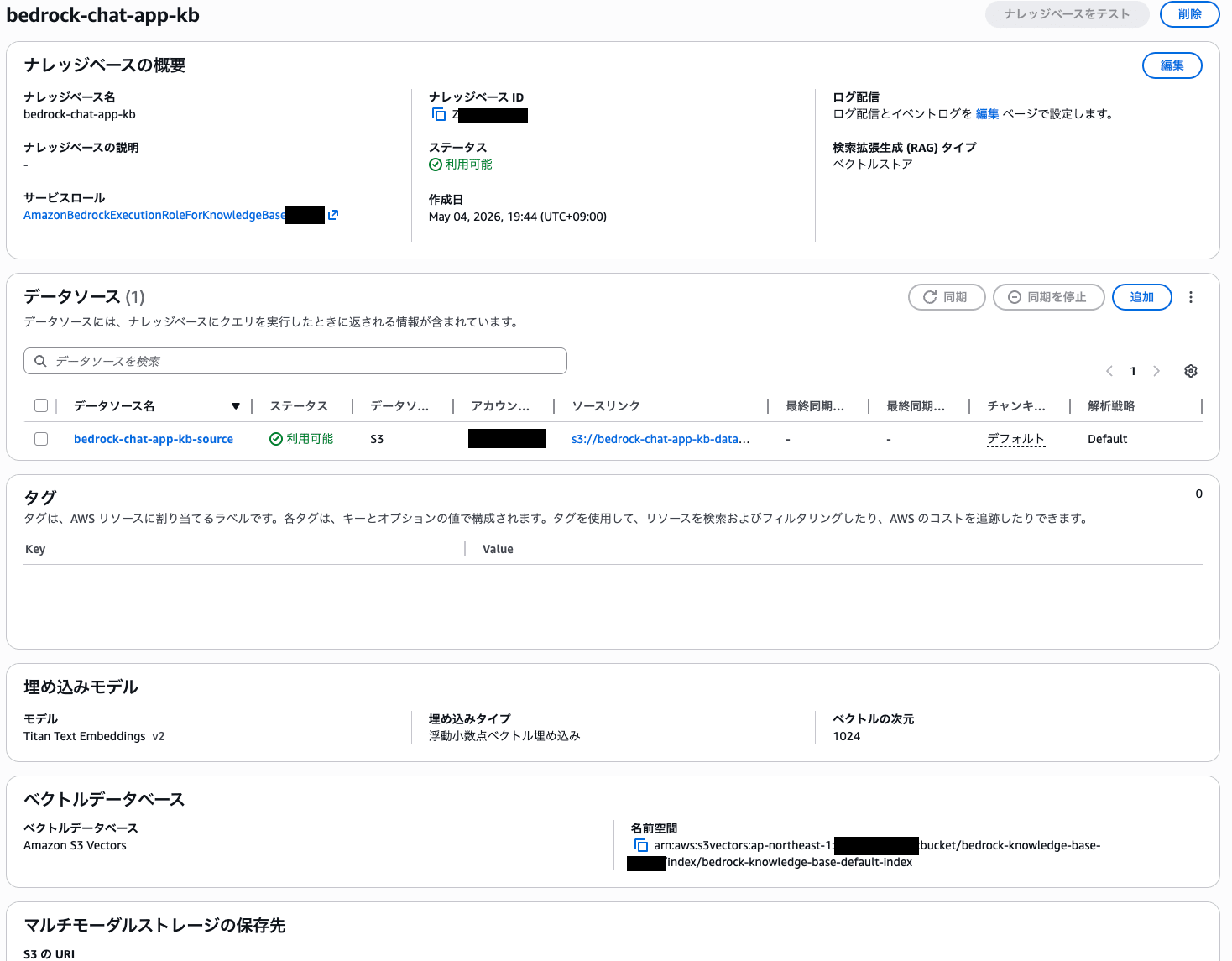This screenshot has height=961, width=1232.
Task: Click the S3 data source type cell
Action: (377, 439)
